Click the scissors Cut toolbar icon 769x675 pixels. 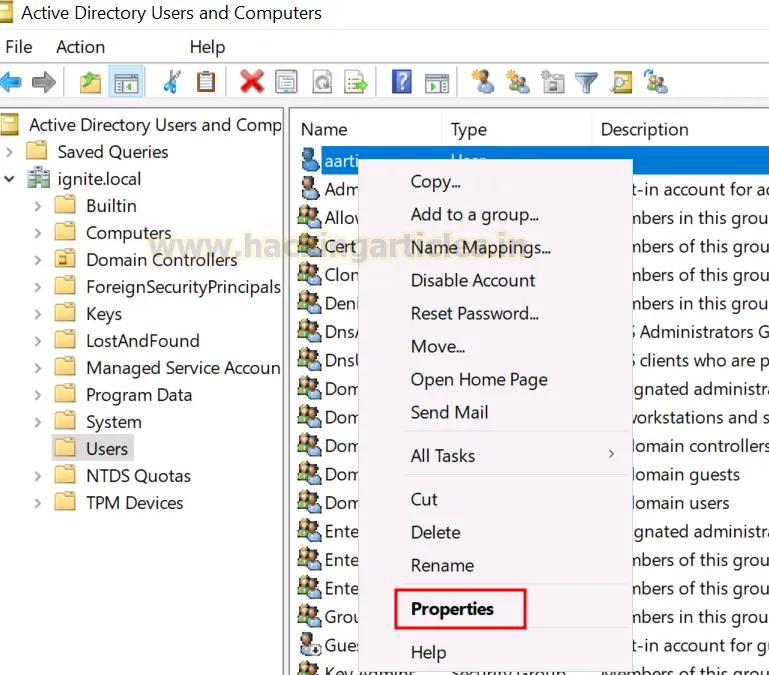click(x=171, y=82)
